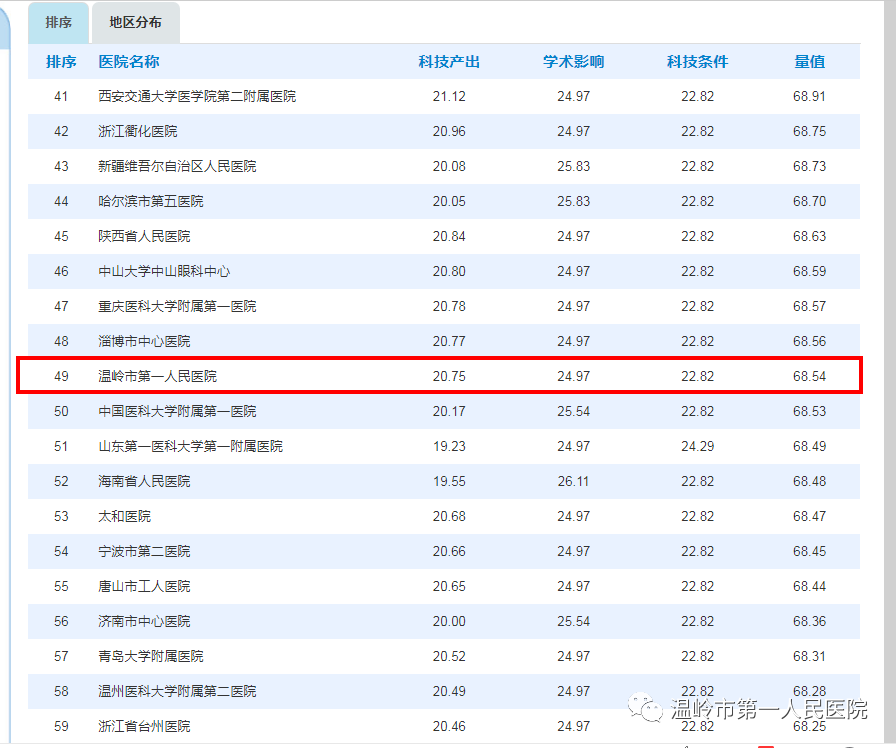
Task: Click 学术影响 value 25.83 in row 43
Action: (x=573, y=166)
